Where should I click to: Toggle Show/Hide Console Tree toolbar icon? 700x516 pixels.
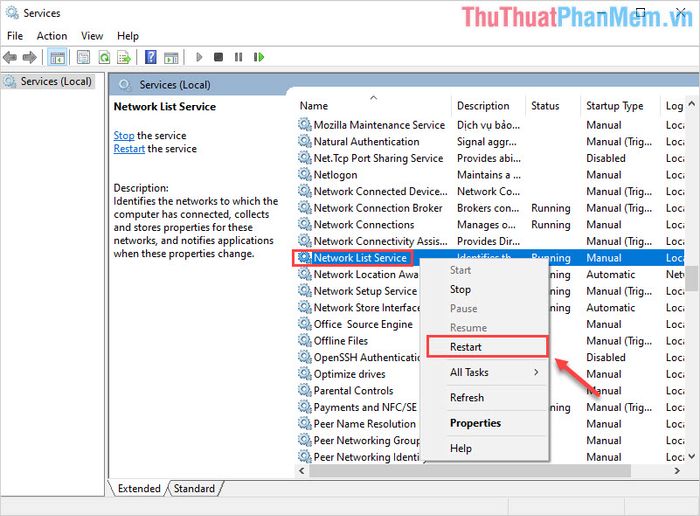click(x=57, y=57)
